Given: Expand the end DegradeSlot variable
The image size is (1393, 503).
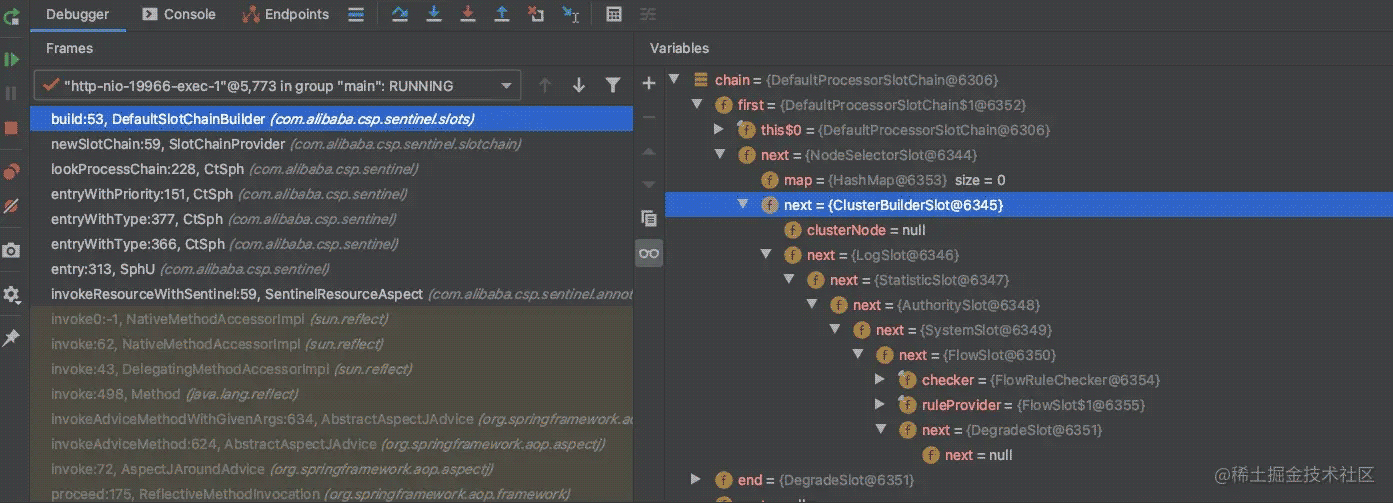Looking at the screenshot, I should click(x=696, y=480).
